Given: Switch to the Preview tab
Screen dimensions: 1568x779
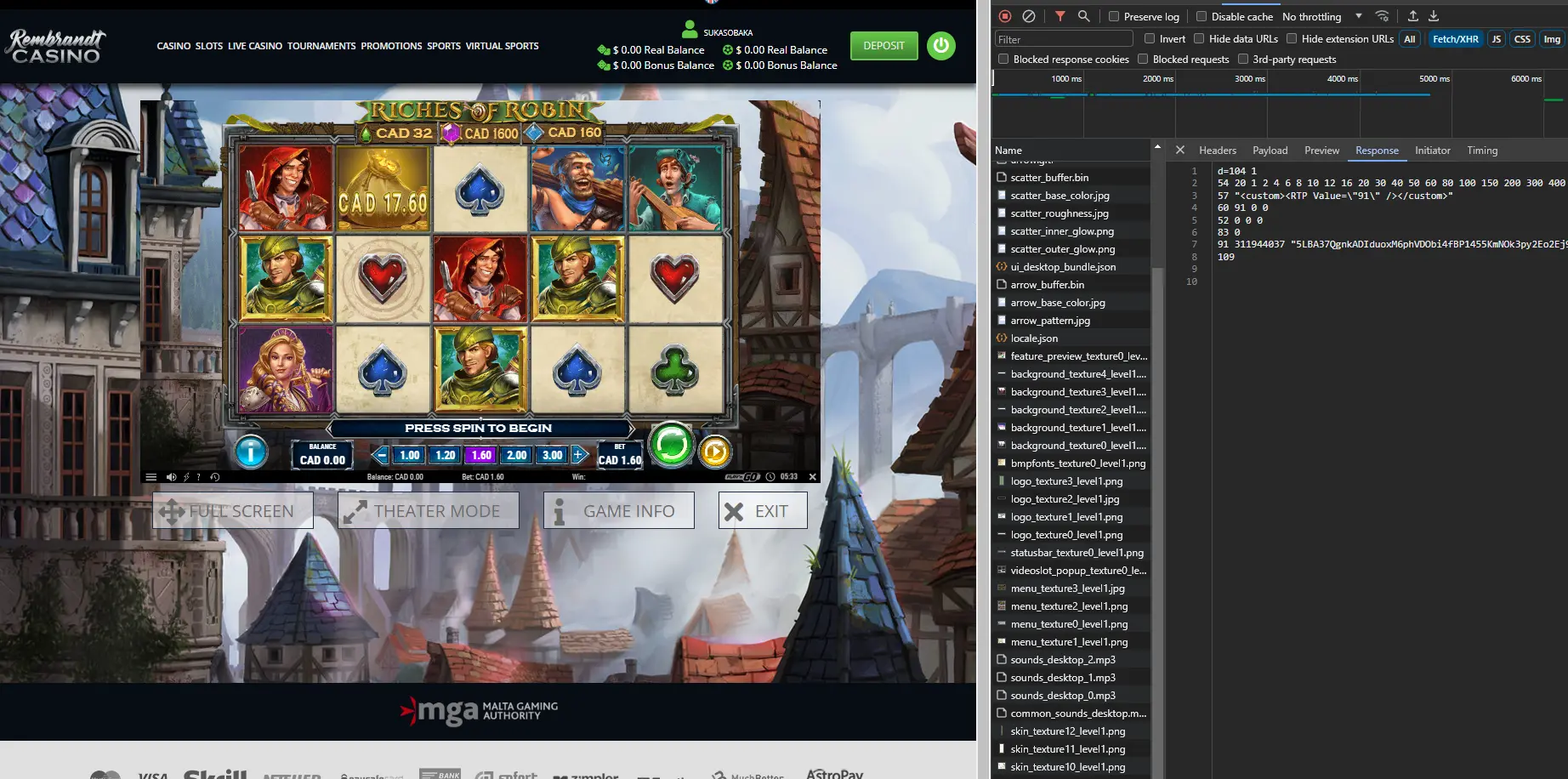Looking at the screenshot, I should click(1322, 150).
